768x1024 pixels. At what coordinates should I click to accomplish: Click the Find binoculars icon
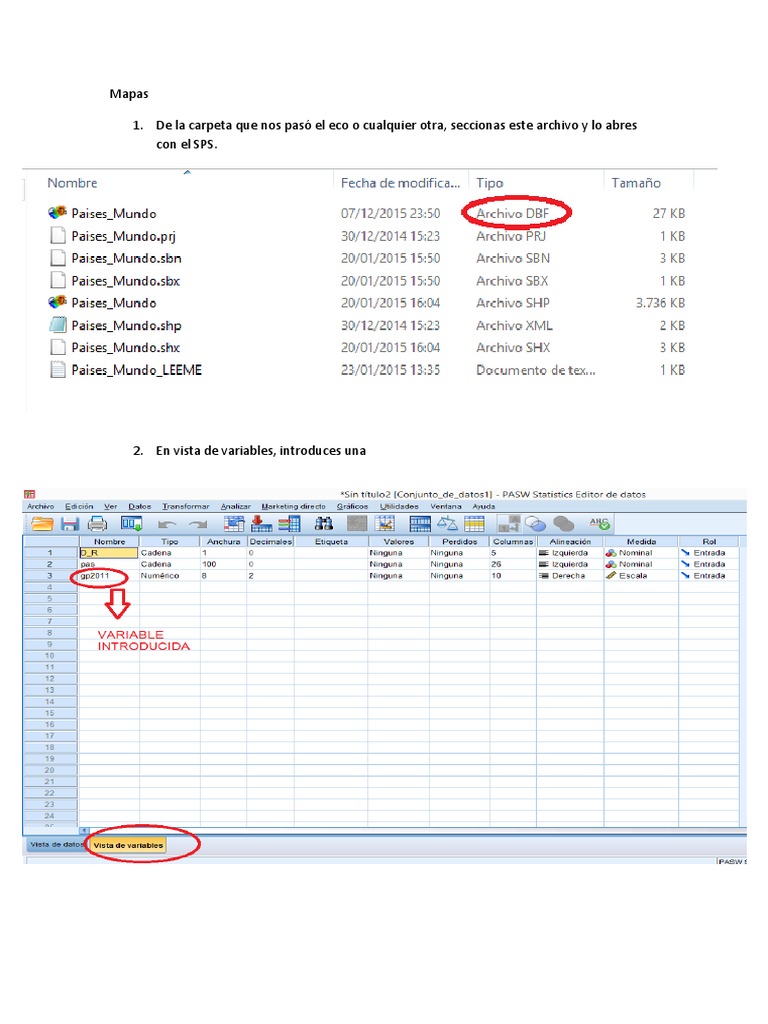324,524
